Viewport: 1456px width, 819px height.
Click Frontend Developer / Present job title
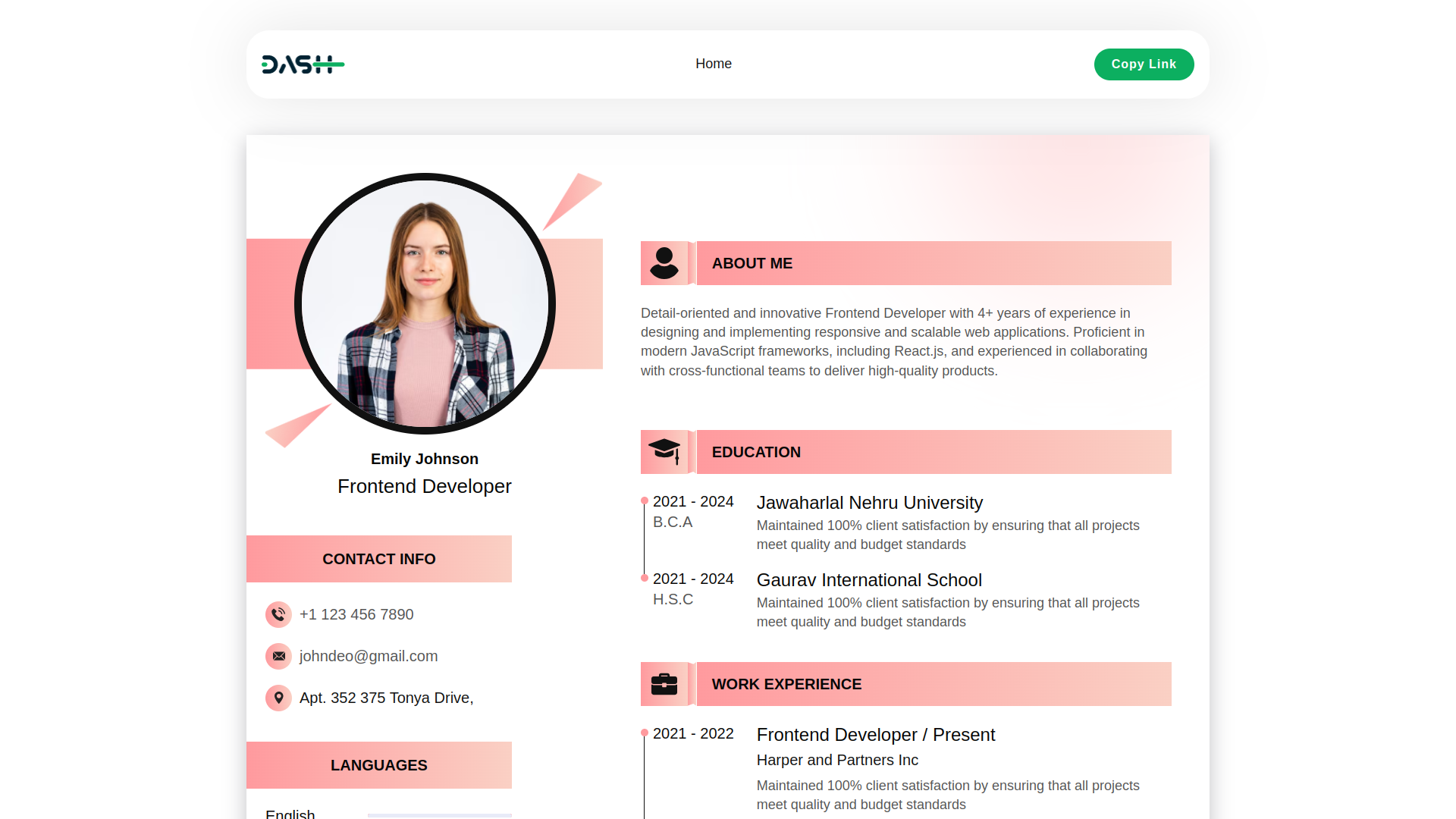876,735
